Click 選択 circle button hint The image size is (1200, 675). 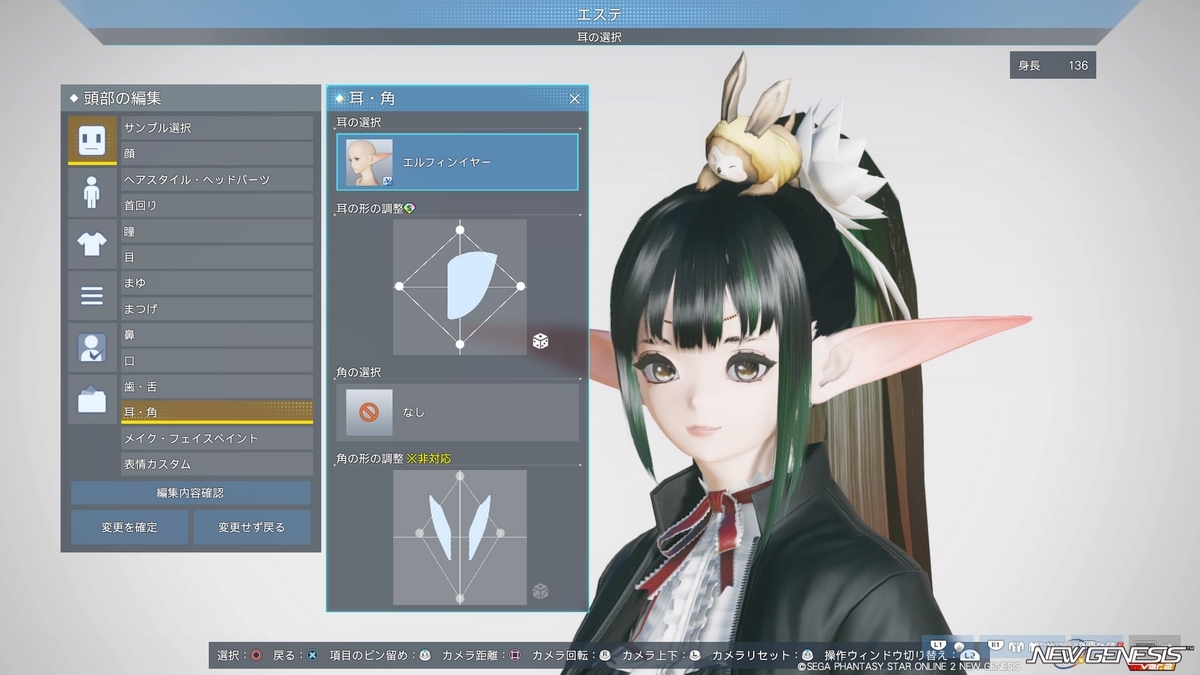tap(256, 655)
